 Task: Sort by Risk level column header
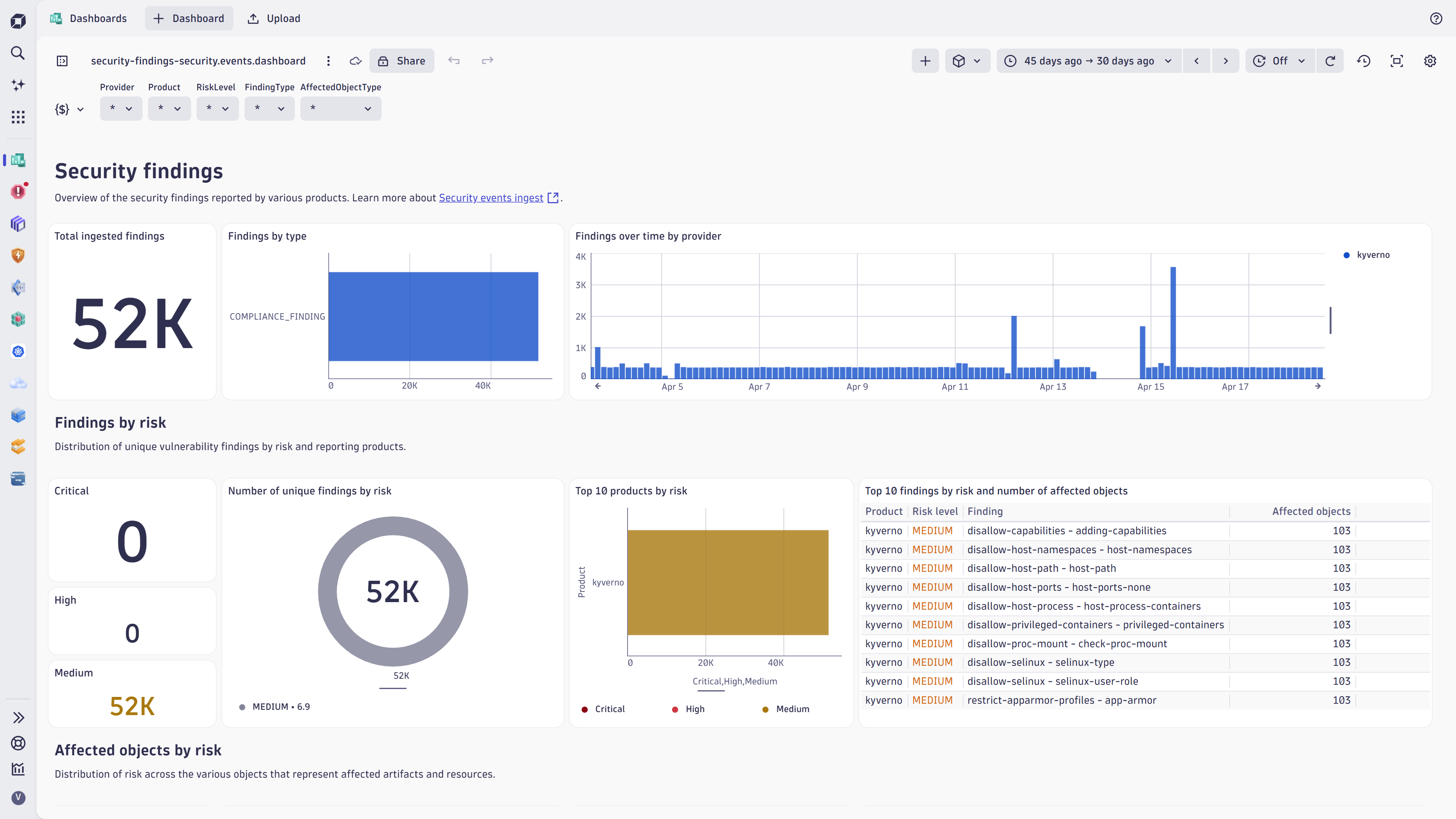pyautogui.click(x=935, y=511)
